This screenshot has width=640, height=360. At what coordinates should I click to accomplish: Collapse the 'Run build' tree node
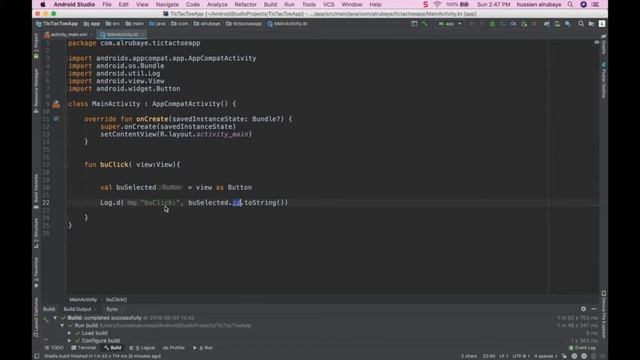(x=62, y=326)
